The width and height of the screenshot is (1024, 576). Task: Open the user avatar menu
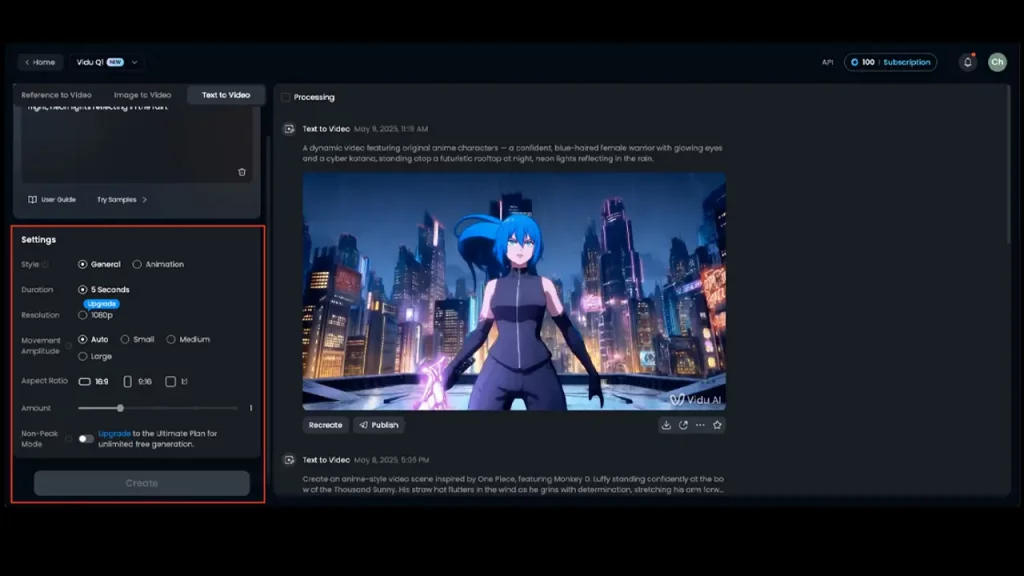pos(997,62)
